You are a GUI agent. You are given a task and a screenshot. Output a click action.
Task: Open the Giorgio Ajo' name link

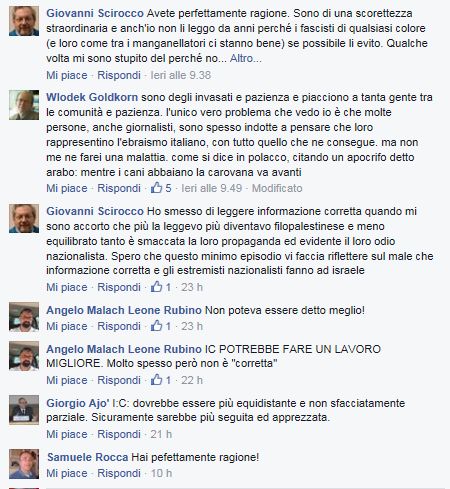point(78,403)
